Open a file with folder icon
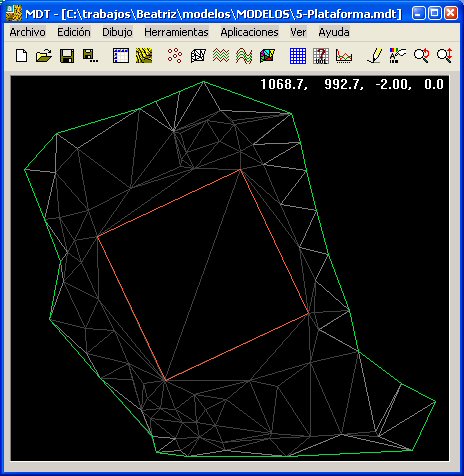Image resolution: width=464 pixels, height=476 pixels. [x=44, y=55]
